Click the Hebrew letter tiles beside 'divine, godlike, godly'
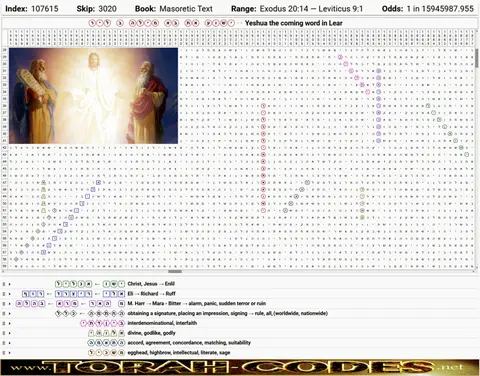This screenshot has width=480, height=376. coord(106,333)
